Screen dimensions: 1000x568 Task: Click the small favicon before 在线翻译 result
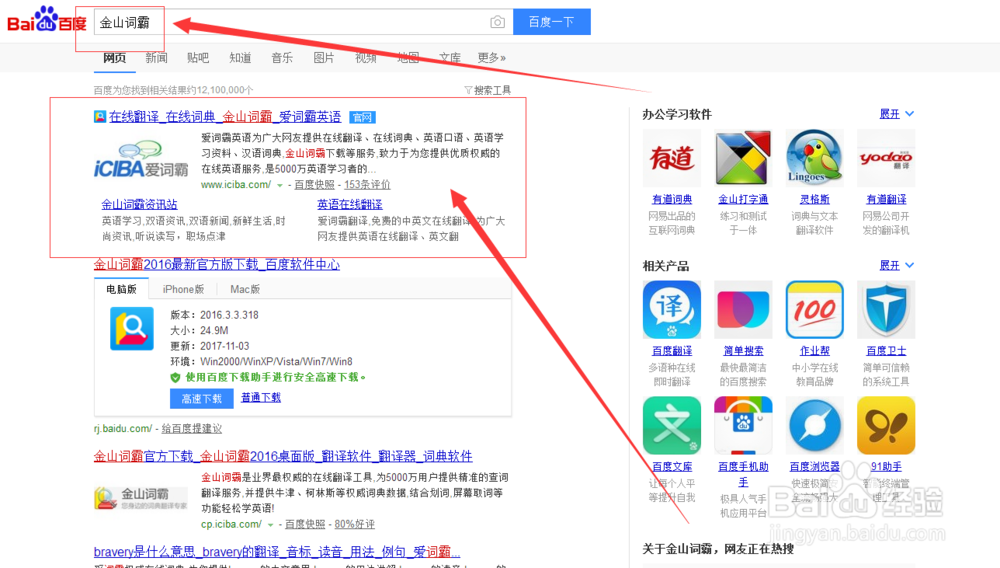[99, 117]
